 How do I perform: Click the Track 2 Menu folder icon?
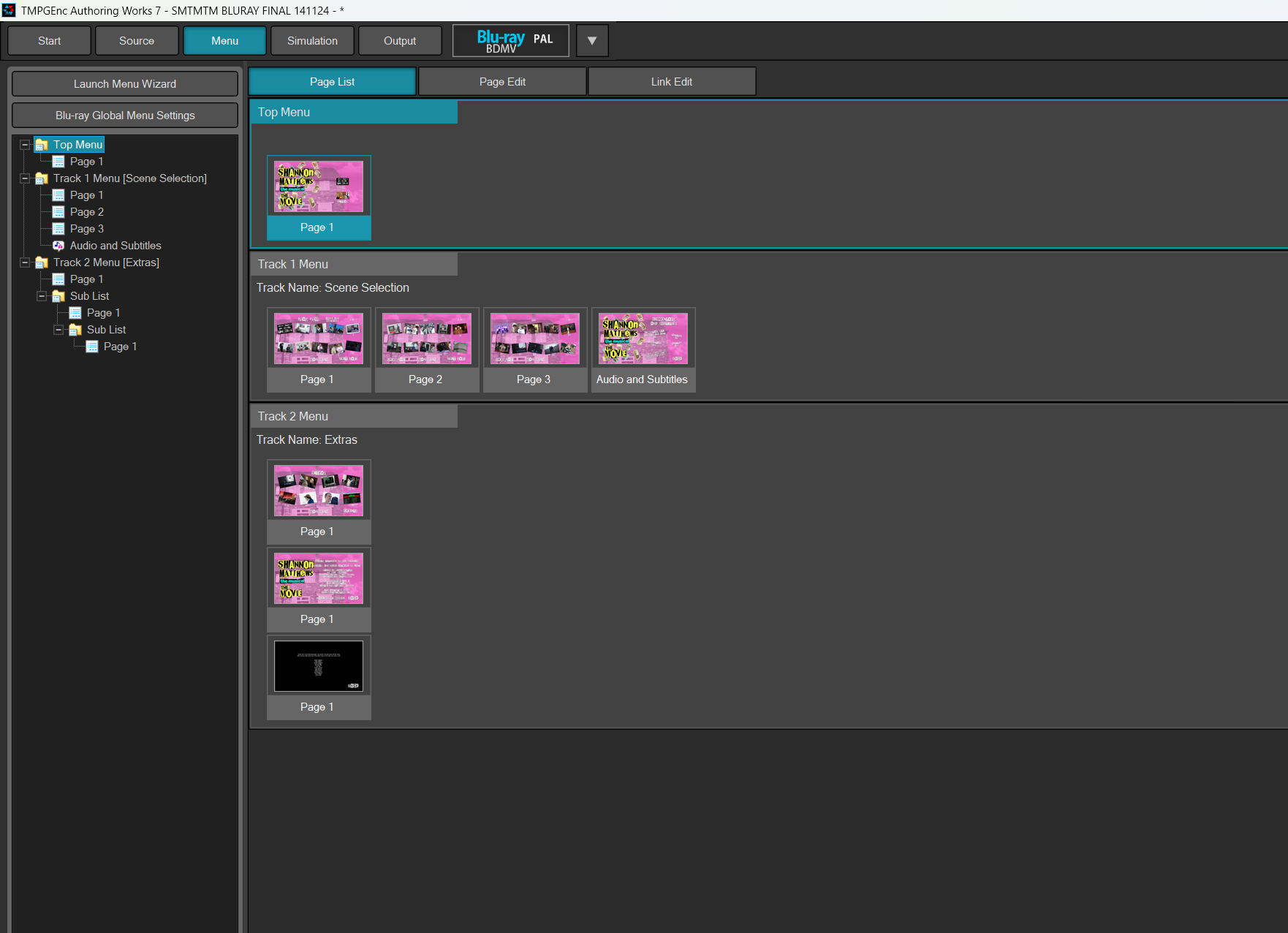tap(42, 262)
